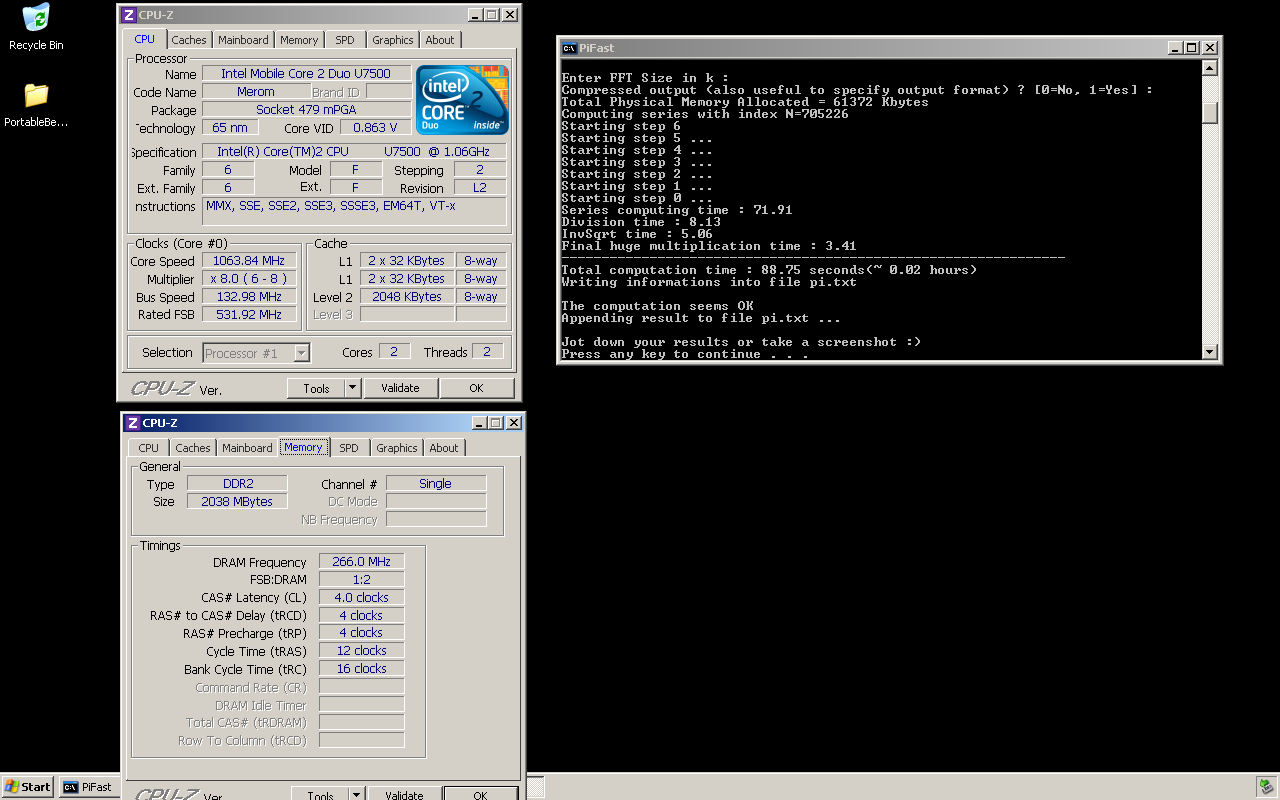Open Graphics tab in top CPU-Z
This screenshot has width=1280, height=800.
(393, 40)
